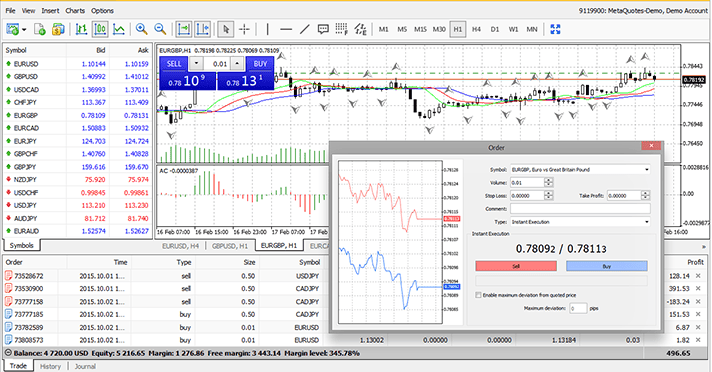The image size is (712, 372).
Task: Select the M15 timeframe
Action: (420, 30)
